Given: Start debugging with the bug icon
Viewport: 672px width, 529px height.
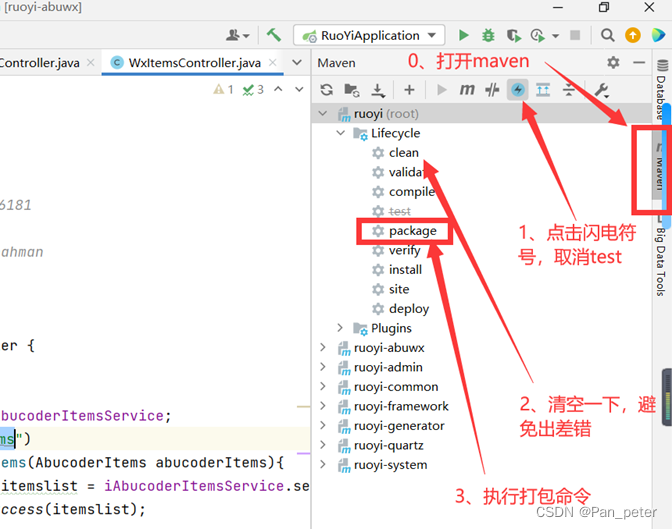Looking at the screenshot, I should tap(488, 35).
